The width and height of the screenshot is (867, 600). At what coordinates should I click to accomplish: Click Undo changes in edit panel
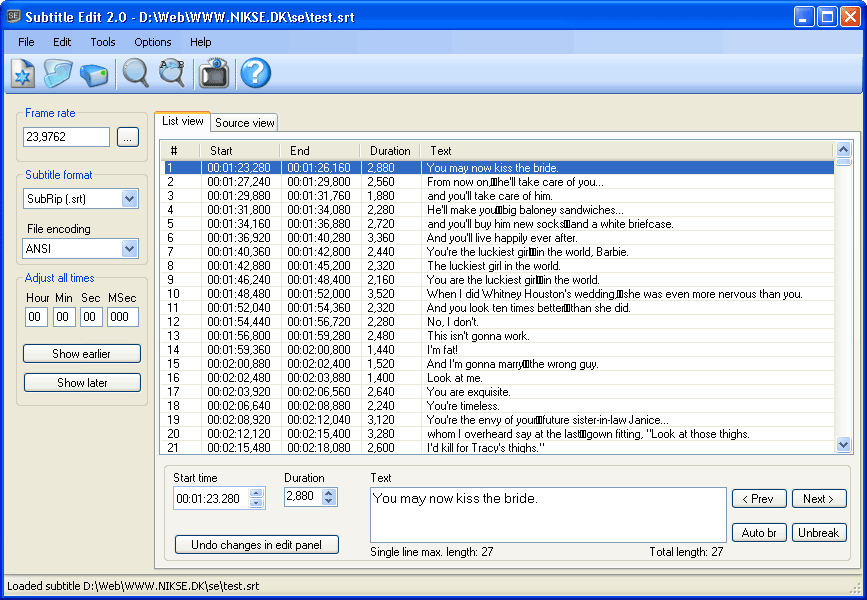[x=257, y=545]
